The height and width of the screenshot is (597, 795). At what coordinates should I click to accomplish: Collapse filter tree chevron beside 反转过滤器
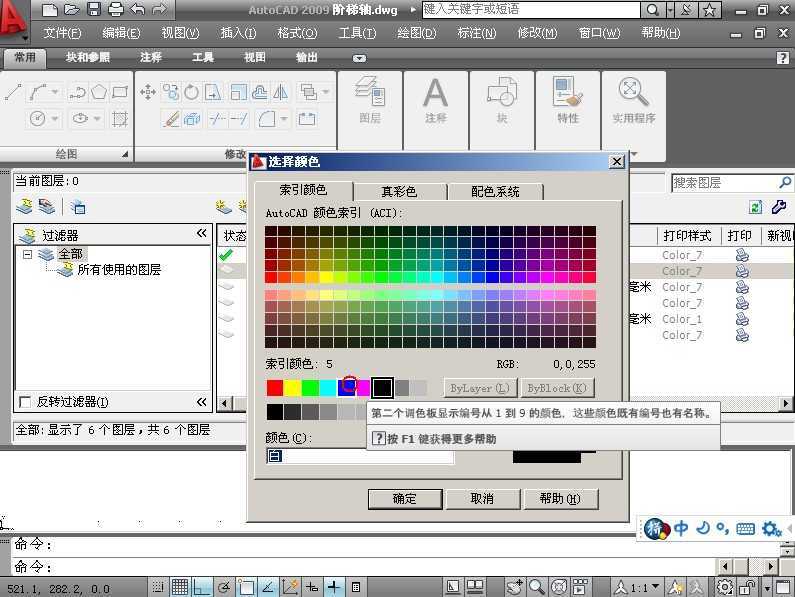pos(202,402)
